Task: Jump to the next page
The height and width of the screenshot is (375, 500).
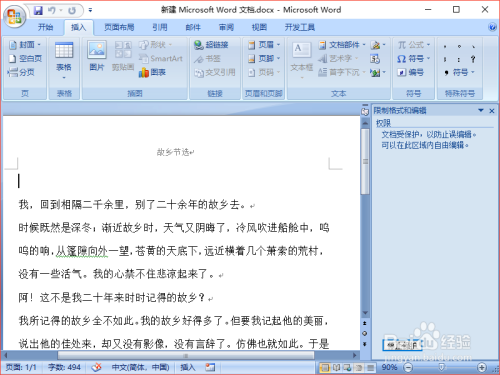Action: [365, 344]
